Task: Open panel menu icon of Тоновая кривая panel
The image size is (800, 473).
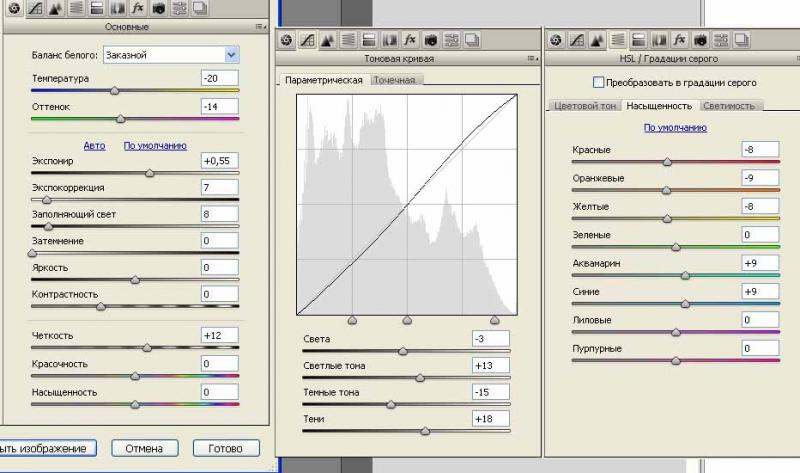Action: 533,59
